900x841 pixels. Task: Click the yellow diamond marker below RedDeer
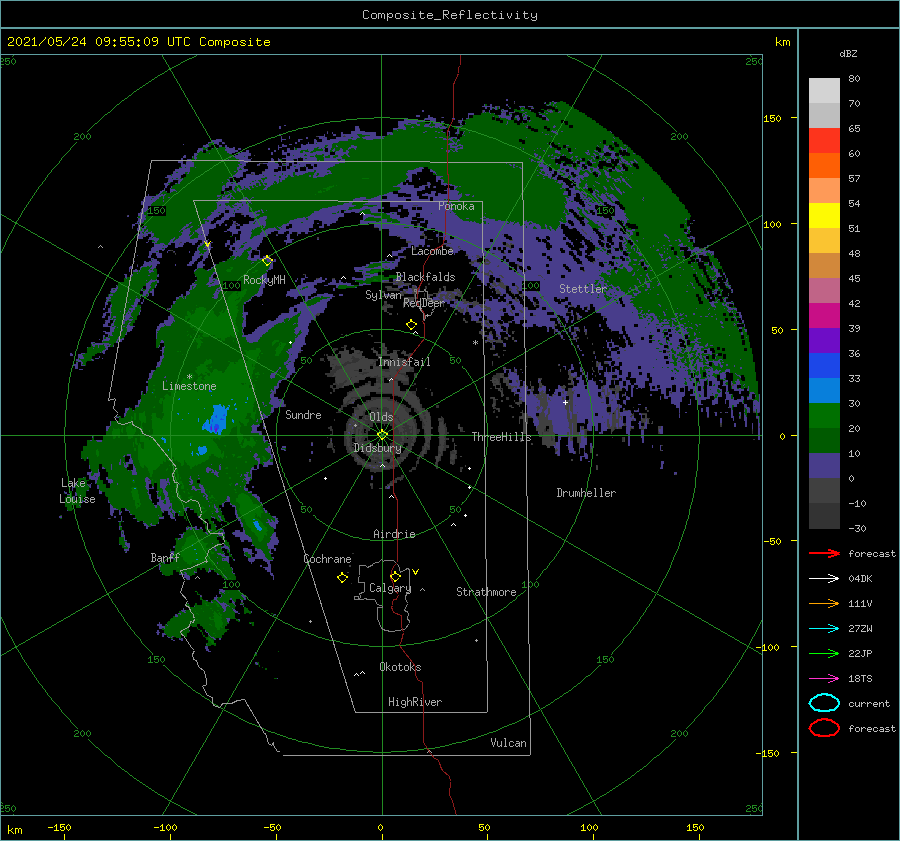pyautogui.click(x=411, y=325)
